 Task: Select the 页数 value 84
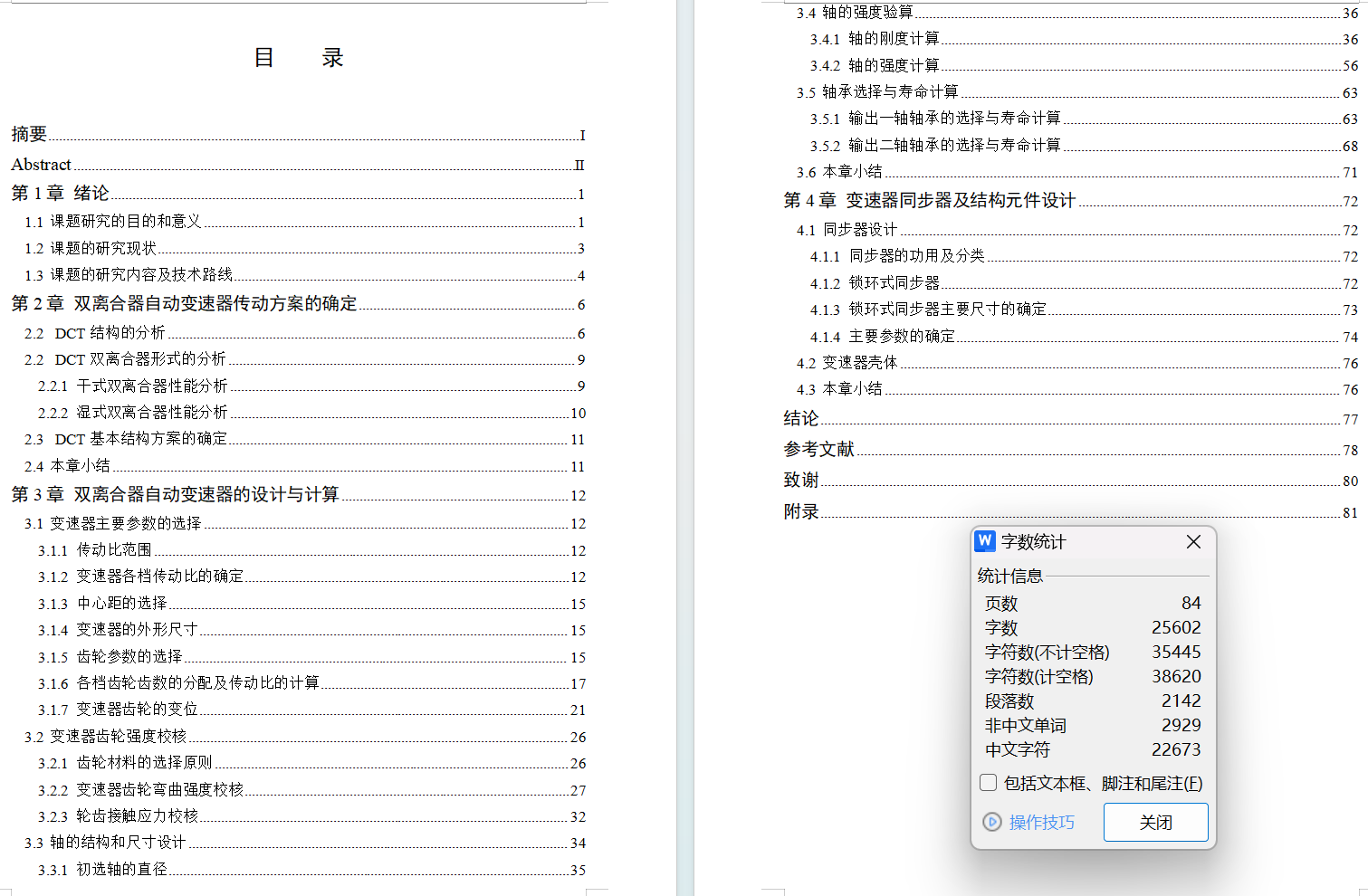1191,603
